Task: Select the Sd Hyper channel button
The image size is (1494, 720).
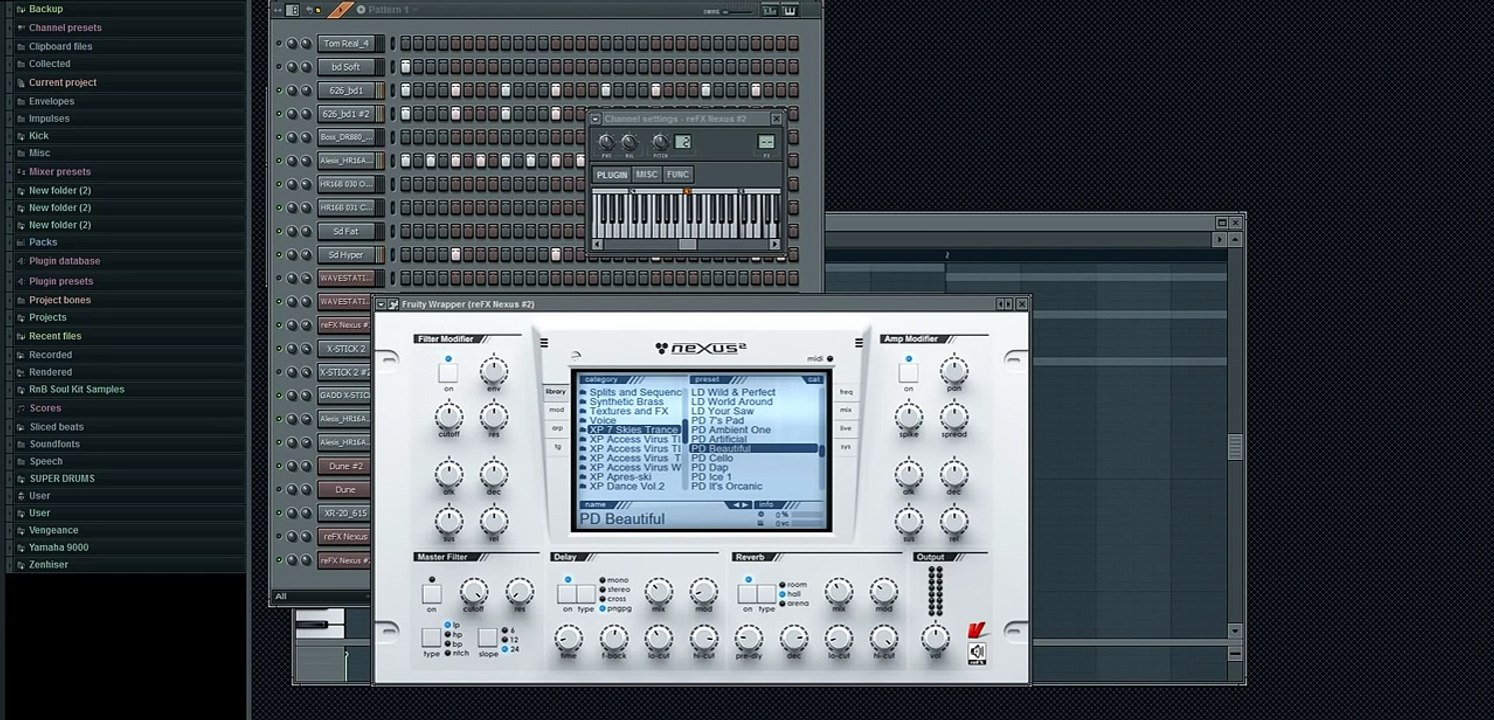Action: (346, 255)
